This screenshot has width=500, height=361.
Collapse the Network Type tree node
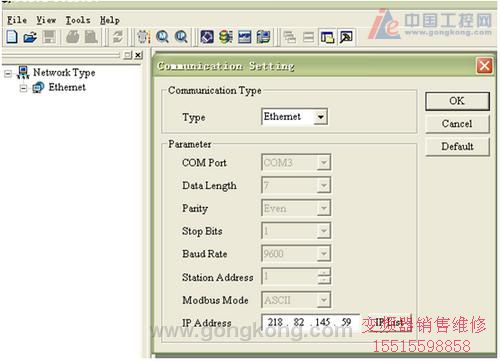(8, 74)
